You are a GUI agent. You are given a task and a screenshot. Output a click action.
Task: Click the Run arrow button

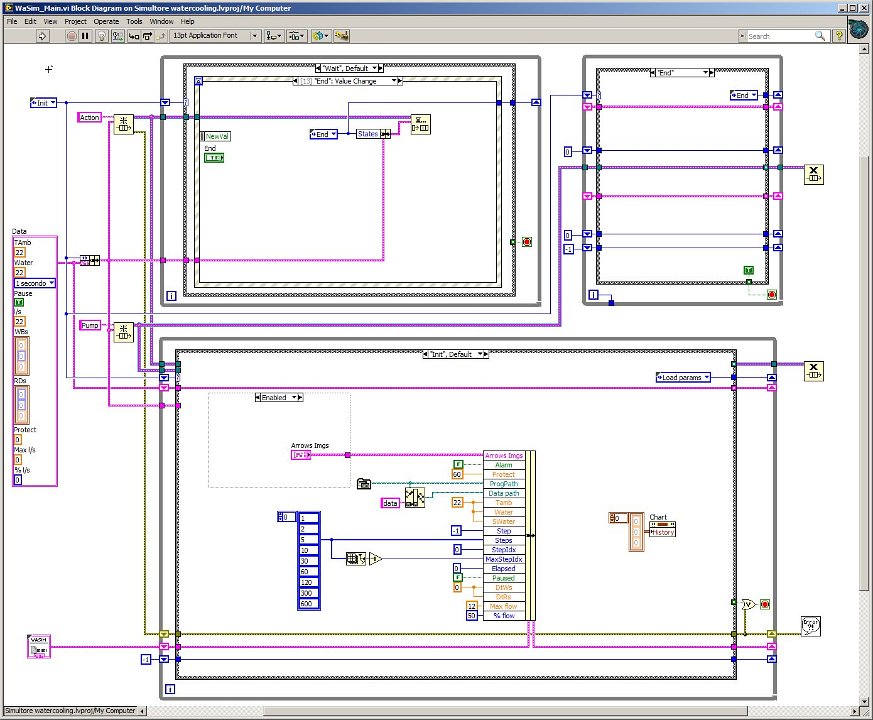[43, 36]
